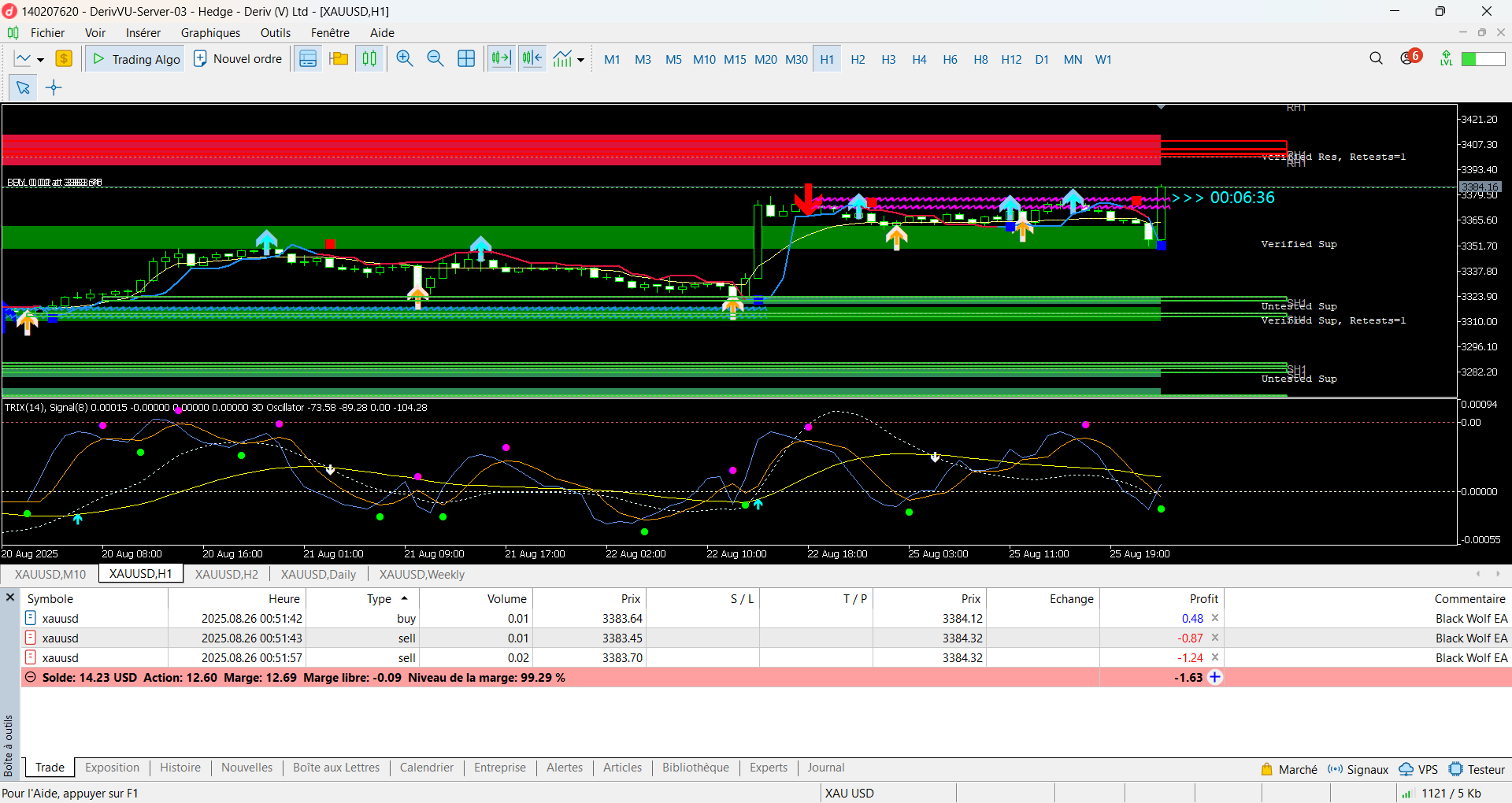Sort by the Type column arrow
The height and width of the screenshot is (803, 1512).
[x=404, y=599]
